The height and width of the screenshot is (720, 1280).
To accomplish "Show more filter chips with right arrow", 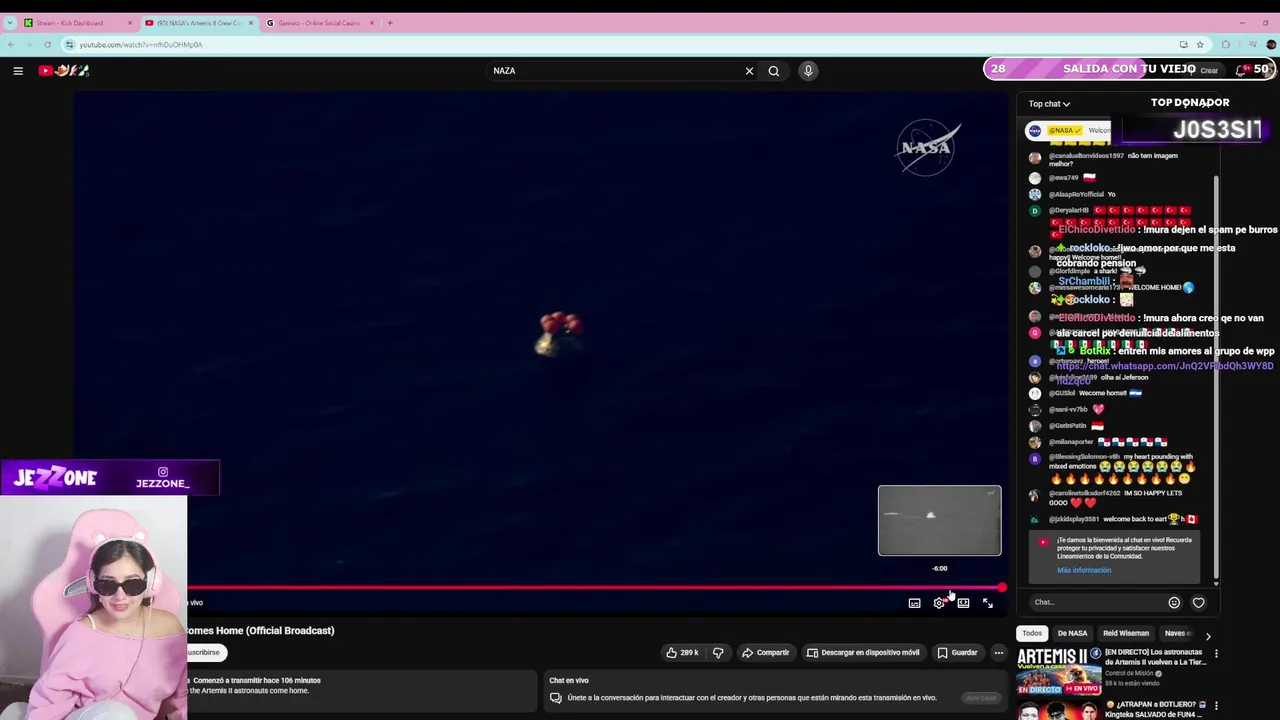I will (1208, 635).
